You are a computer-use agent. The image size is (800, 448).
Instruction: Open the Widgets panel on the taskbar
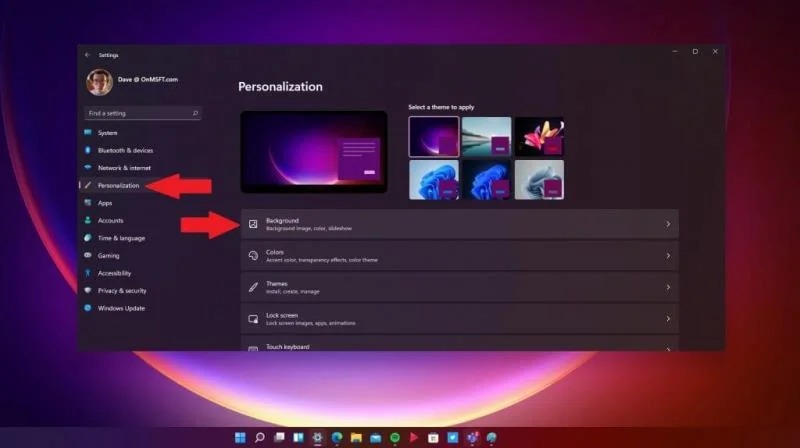(298, 437)
